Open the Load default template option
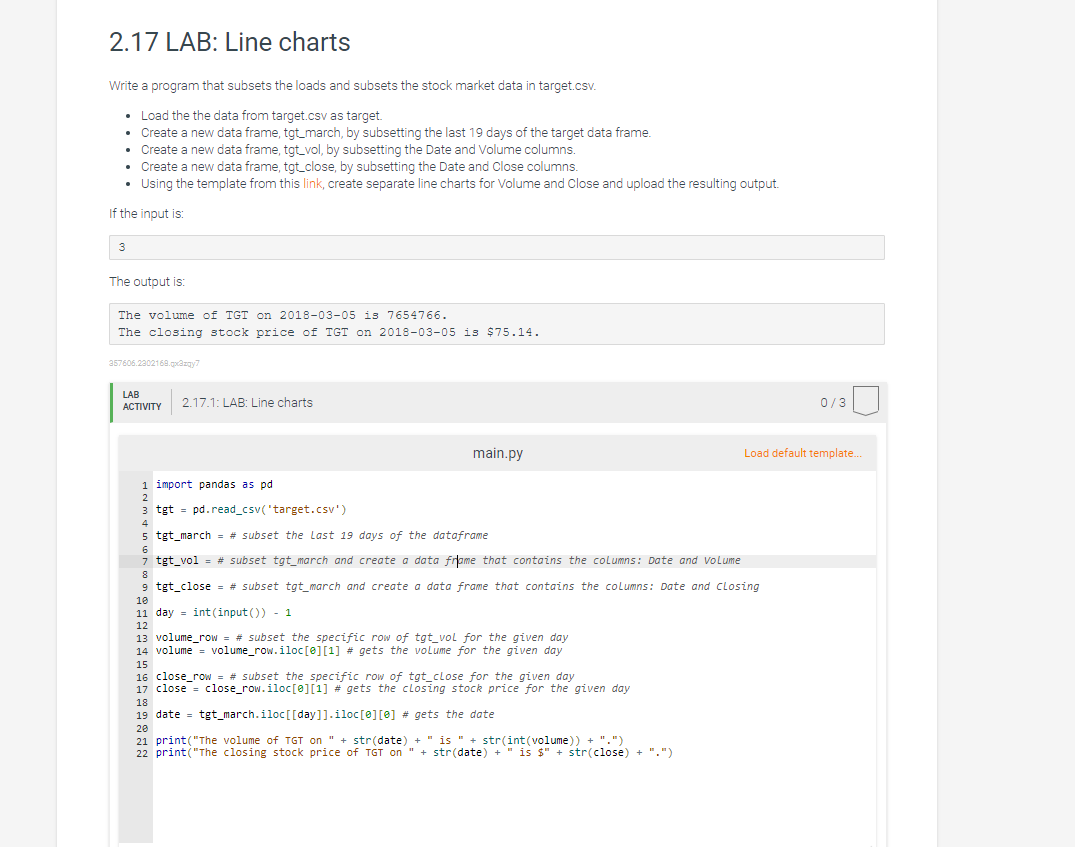 (x=802, y=453)
